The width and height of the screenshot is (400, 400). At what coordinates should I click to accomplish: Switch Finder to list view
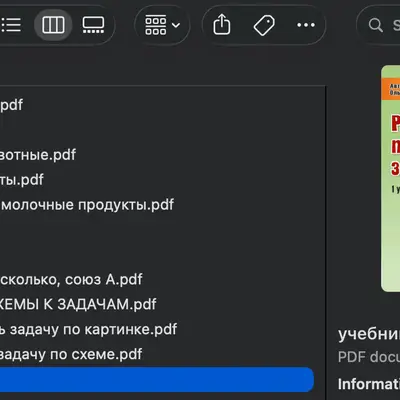(x=11, y=25)
